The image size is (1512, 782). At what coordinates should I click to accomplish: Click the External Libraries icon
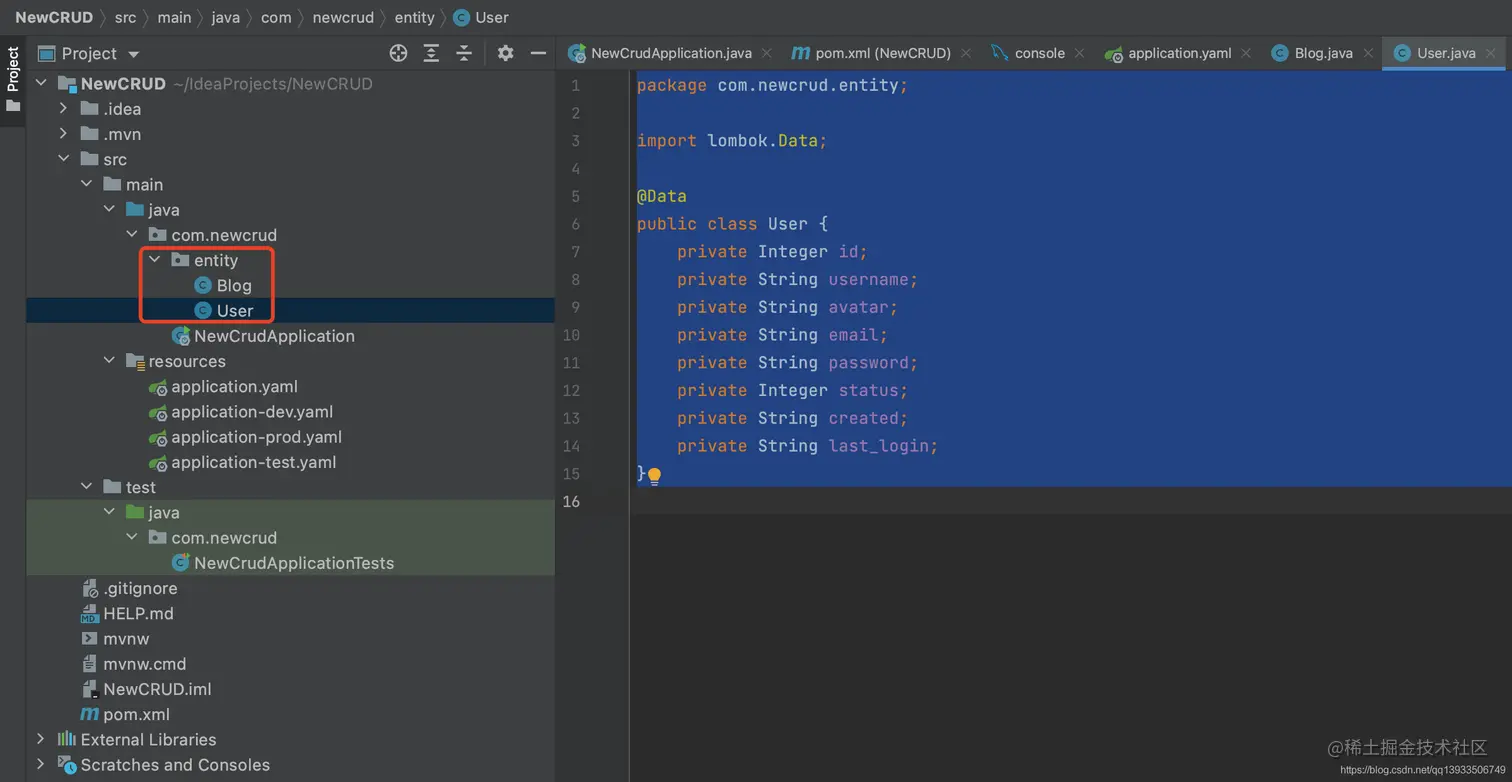point(67,739)
